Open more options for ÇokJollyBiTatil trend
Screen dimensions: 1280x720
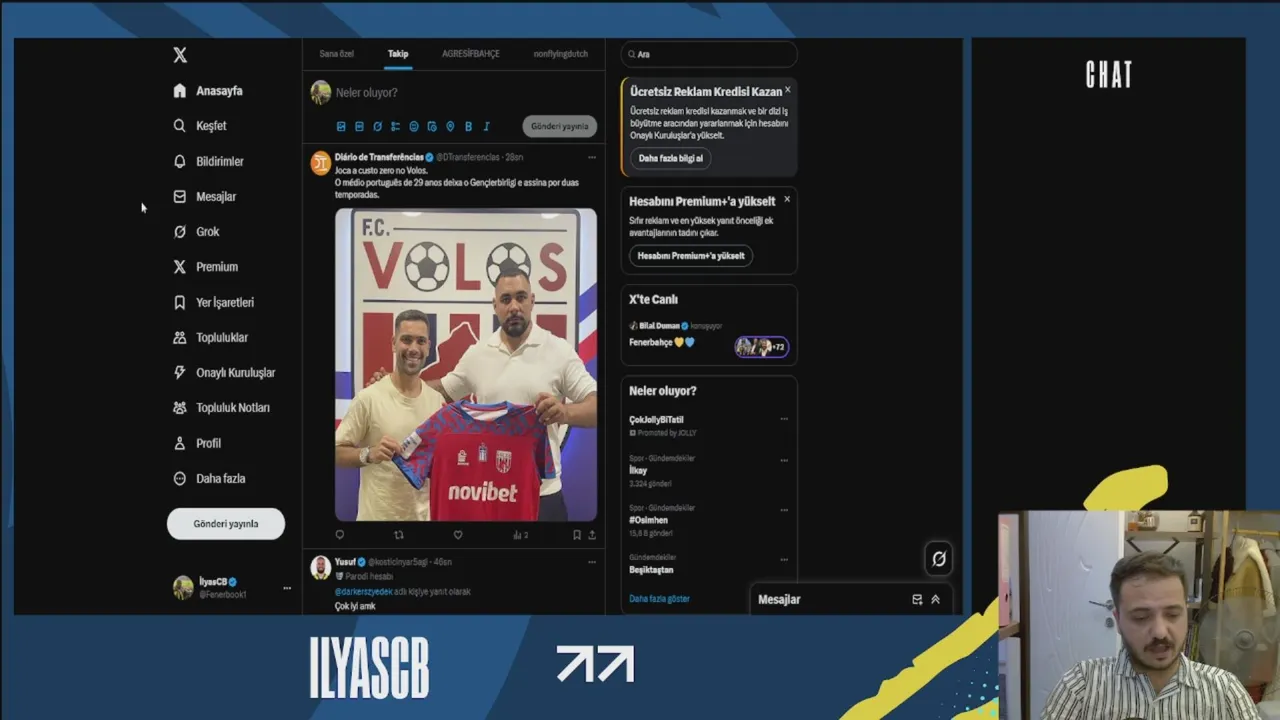click(784, 419)
